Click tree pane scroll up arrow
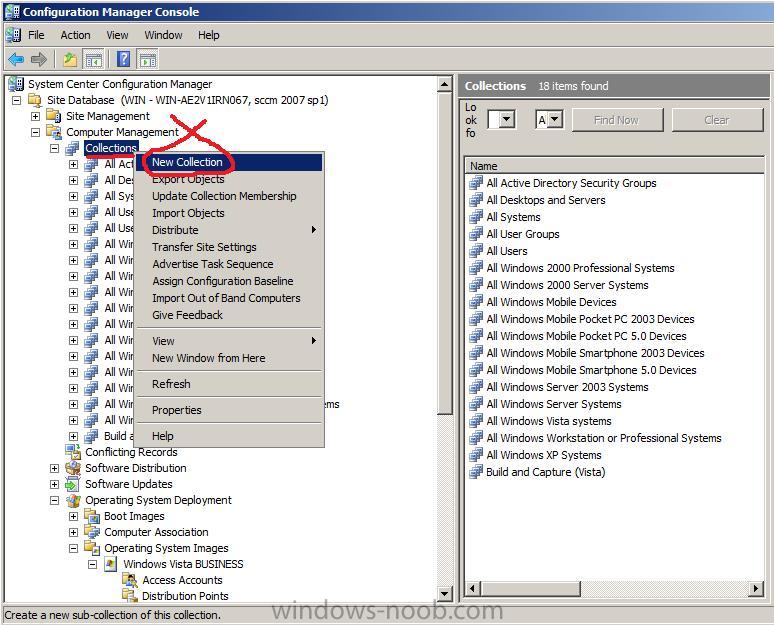 [445, 84]
